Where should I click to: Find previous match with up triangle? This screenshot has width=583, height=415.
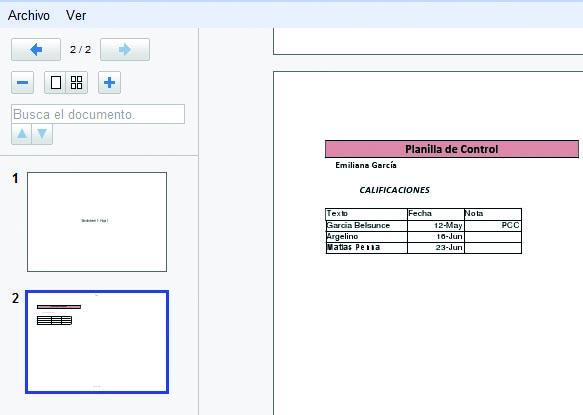(22, 134)
